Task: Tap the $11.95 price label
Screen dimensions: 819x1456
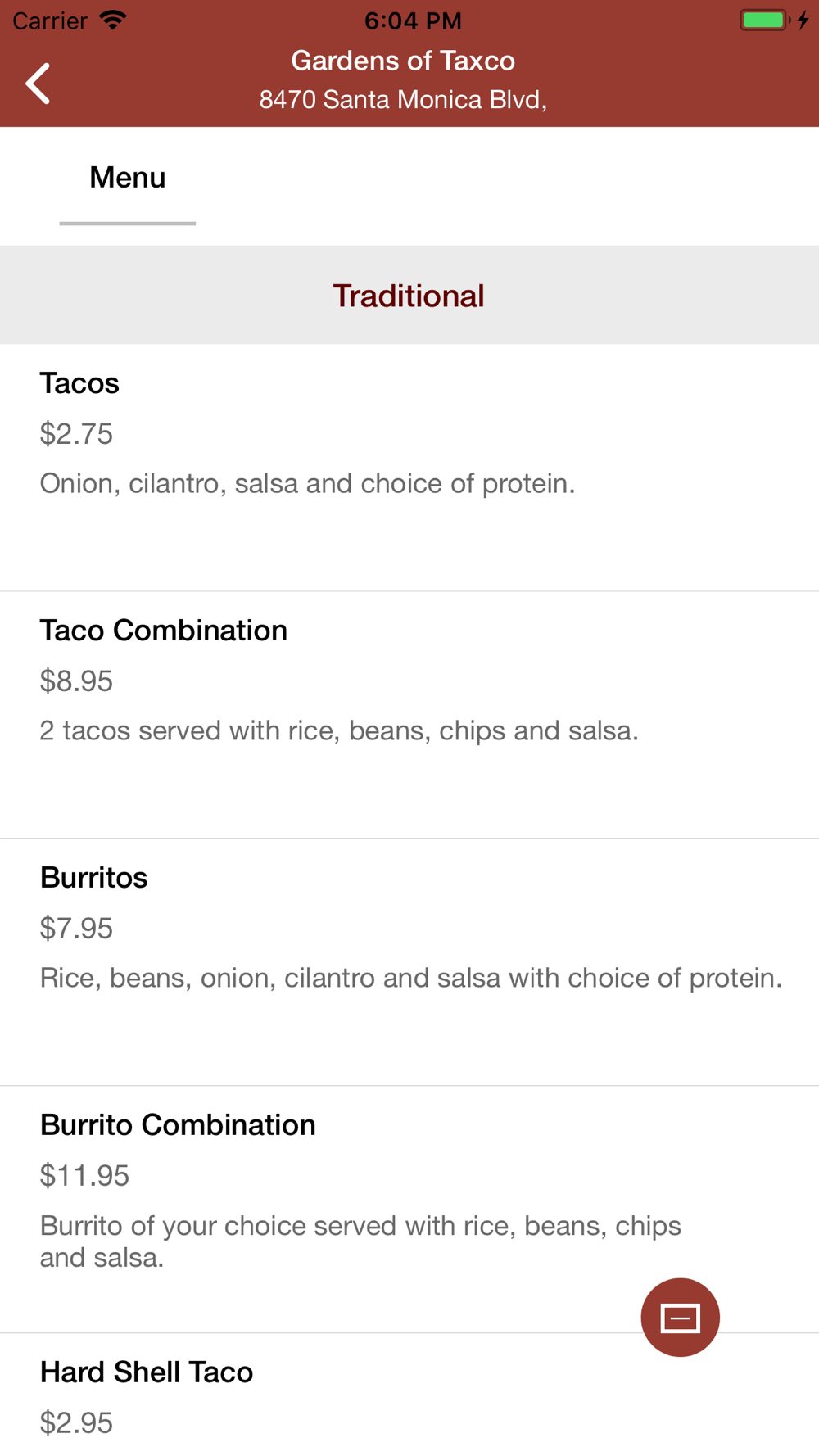Action: point(84,1176)
